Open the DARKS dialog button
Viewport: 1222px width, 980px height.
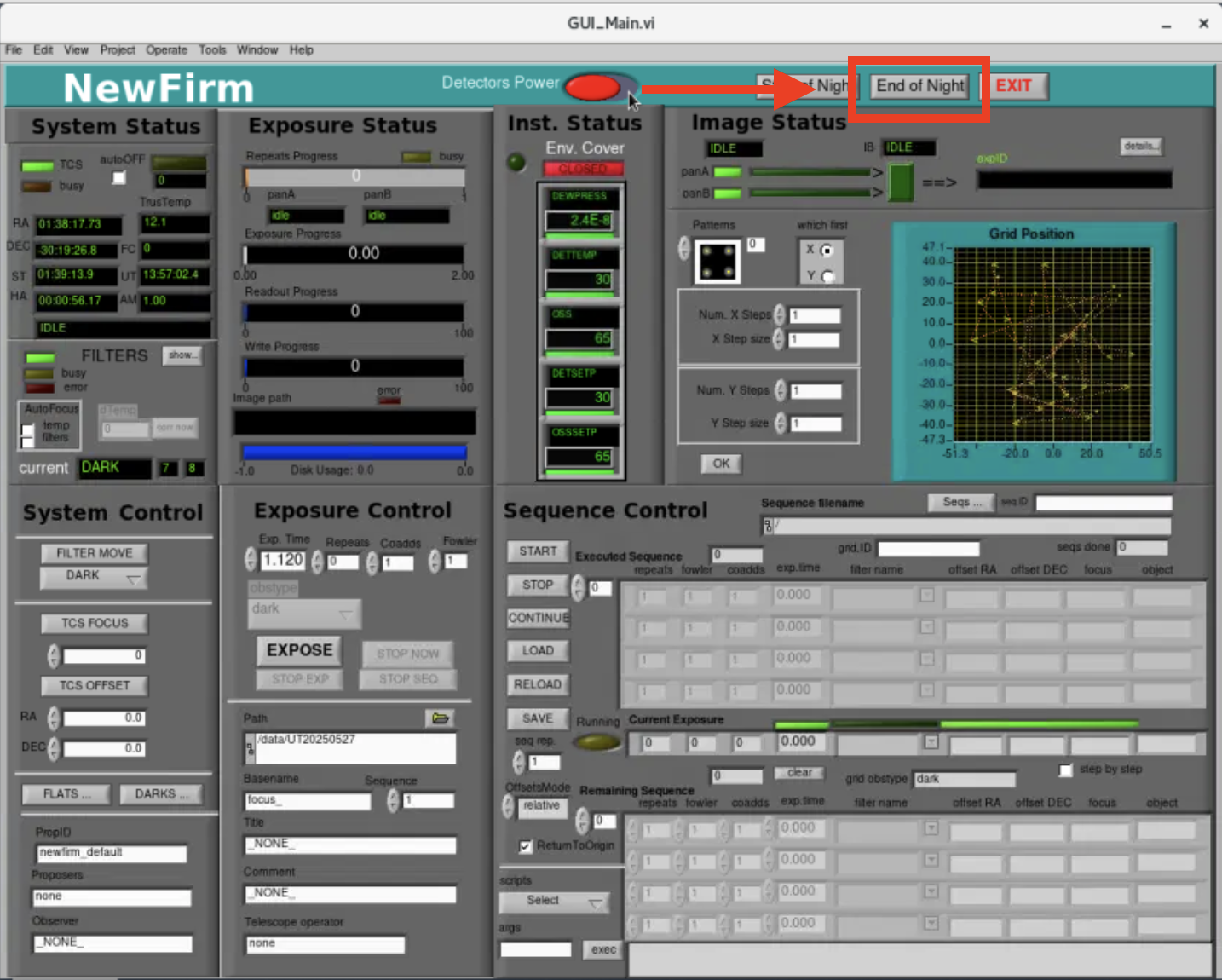161,794
